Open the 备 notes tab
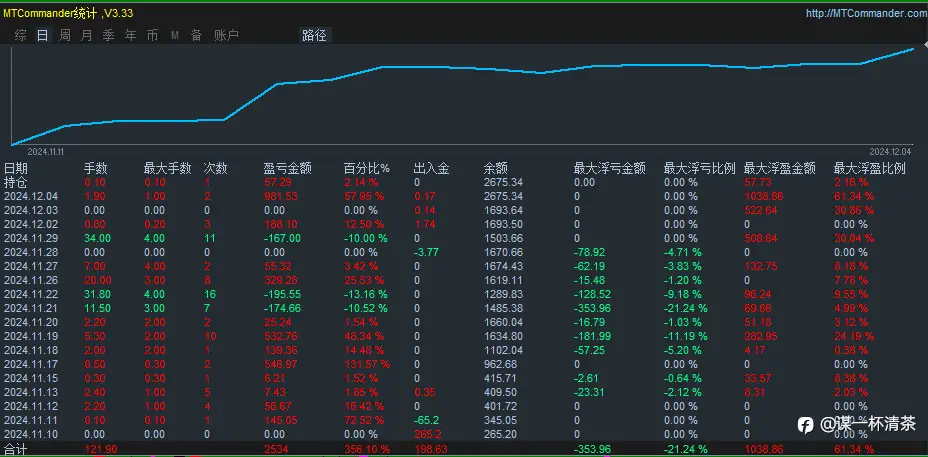928x457 pixels. tap(196, 36)
